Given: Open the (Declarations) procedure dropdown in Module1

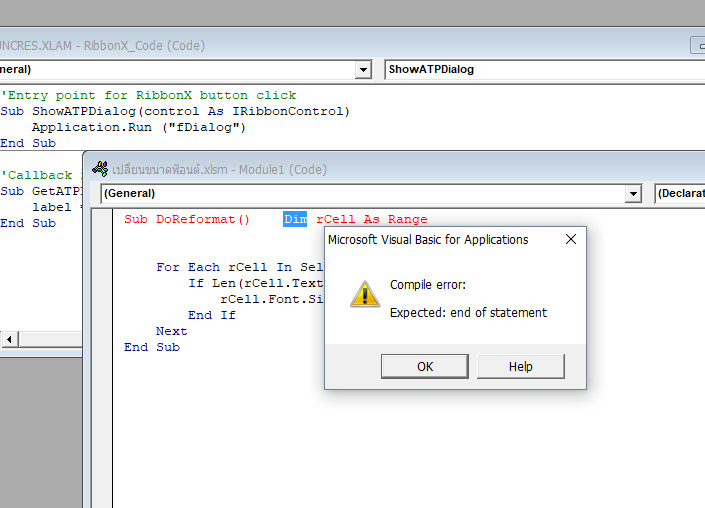Looking at the screenshot, I should point(680,193).
